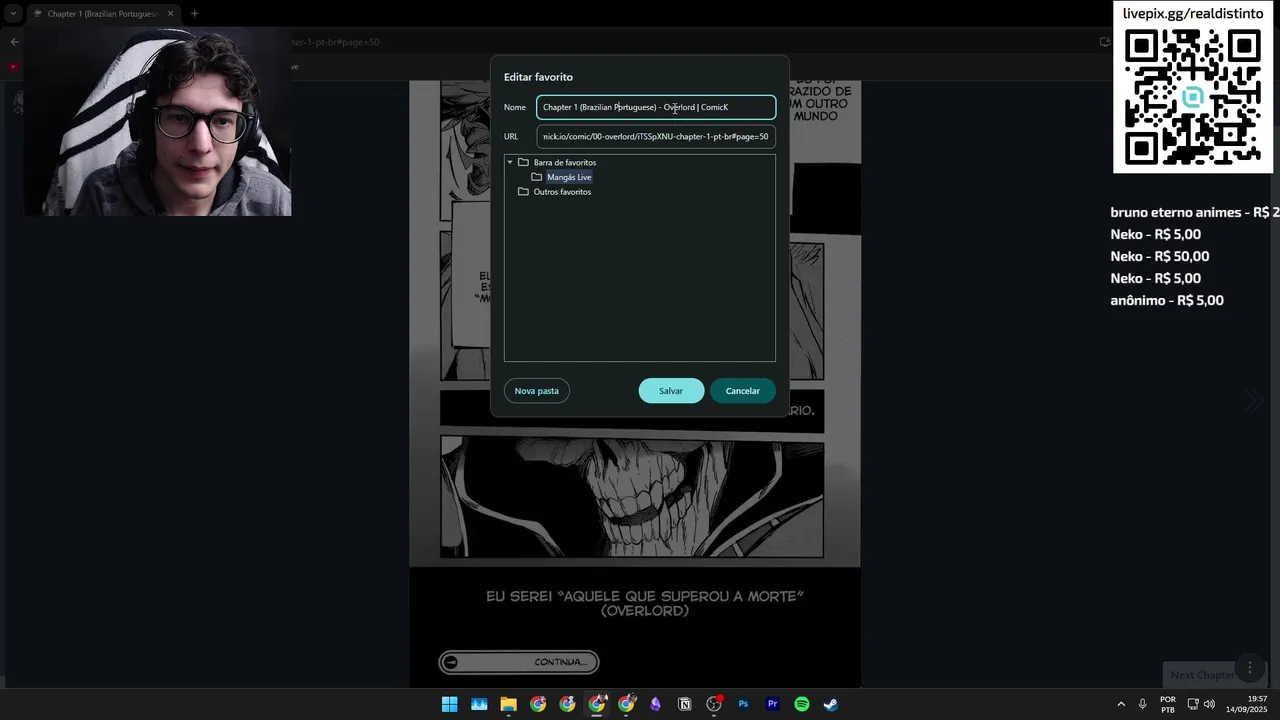Select the Outros favoritos folder
The width and height of the screenshot is (1280, 720).
pos(562,192)
